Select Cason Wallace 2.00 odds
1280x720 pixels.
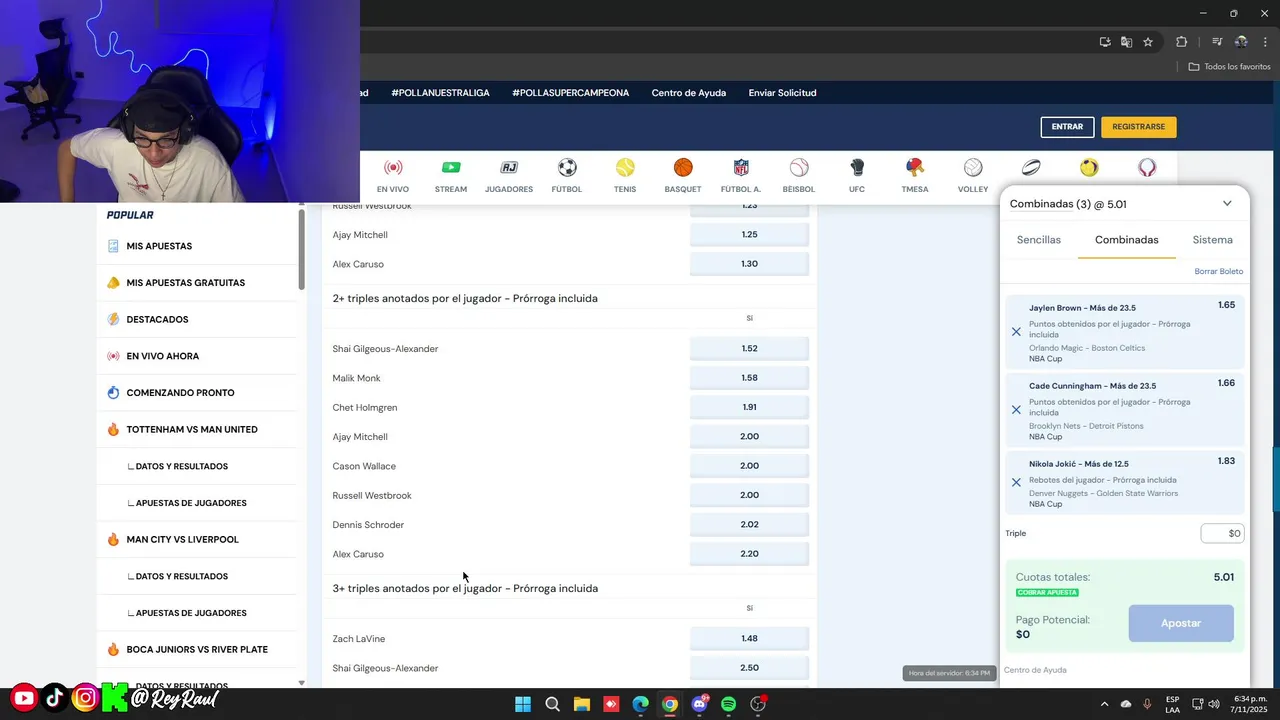[749, 466]
